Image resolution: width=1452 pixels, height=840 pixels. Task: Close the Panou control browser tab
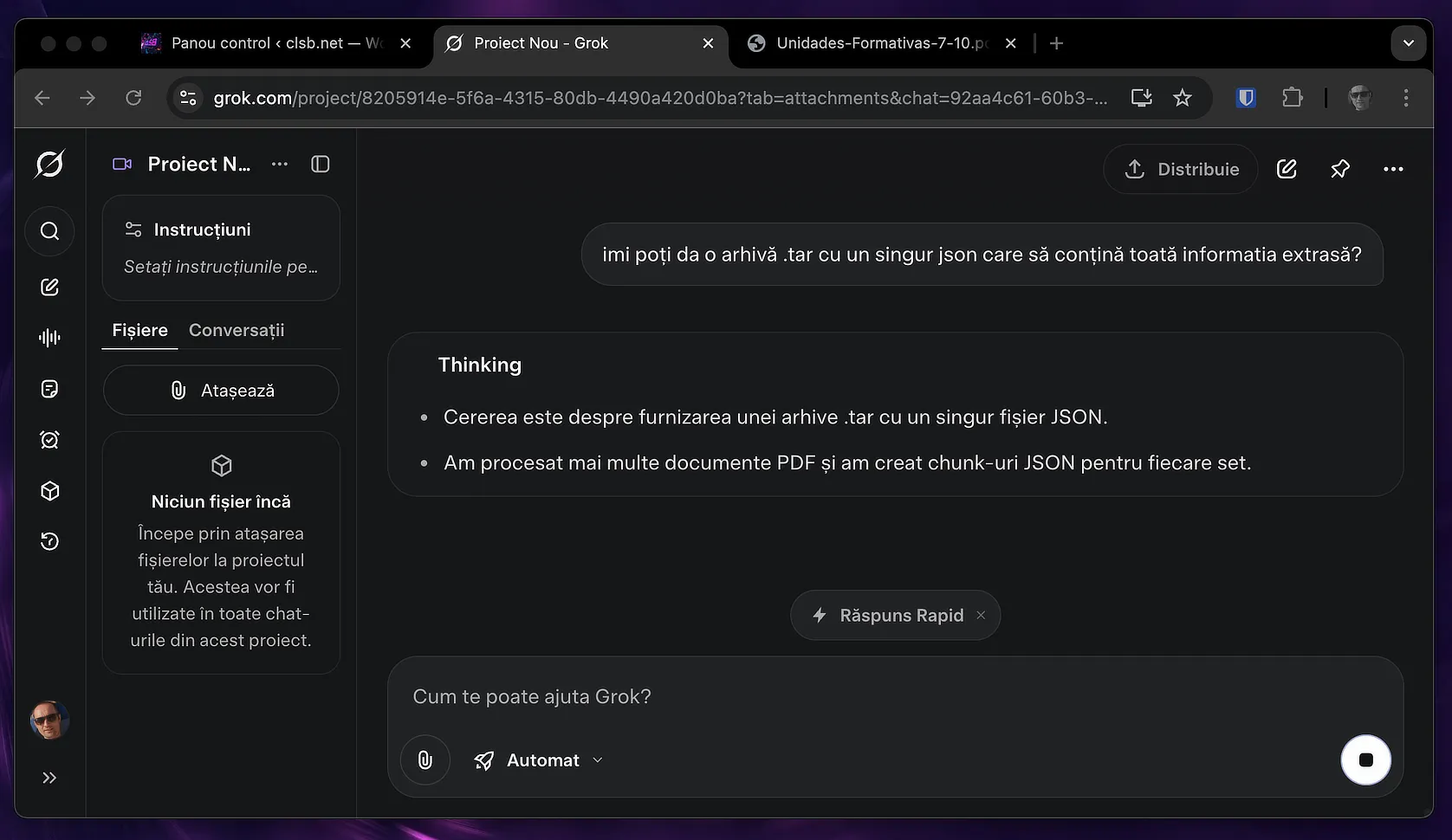405,43
